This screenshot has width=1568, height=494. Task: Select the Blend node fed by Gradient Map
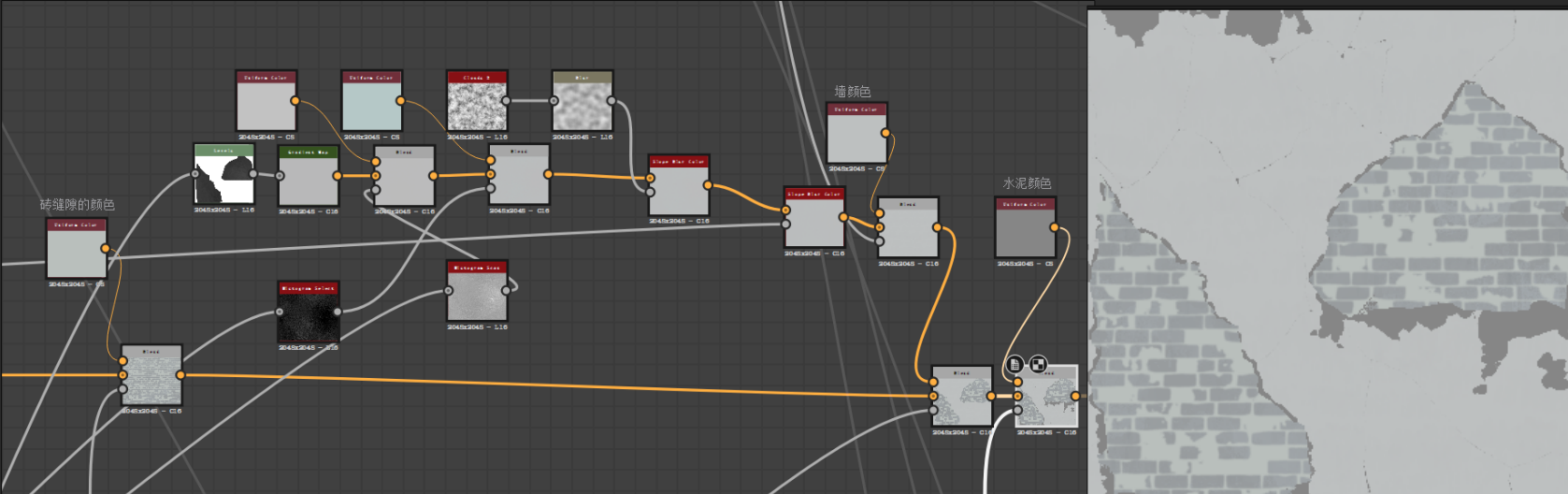(404, 176)
